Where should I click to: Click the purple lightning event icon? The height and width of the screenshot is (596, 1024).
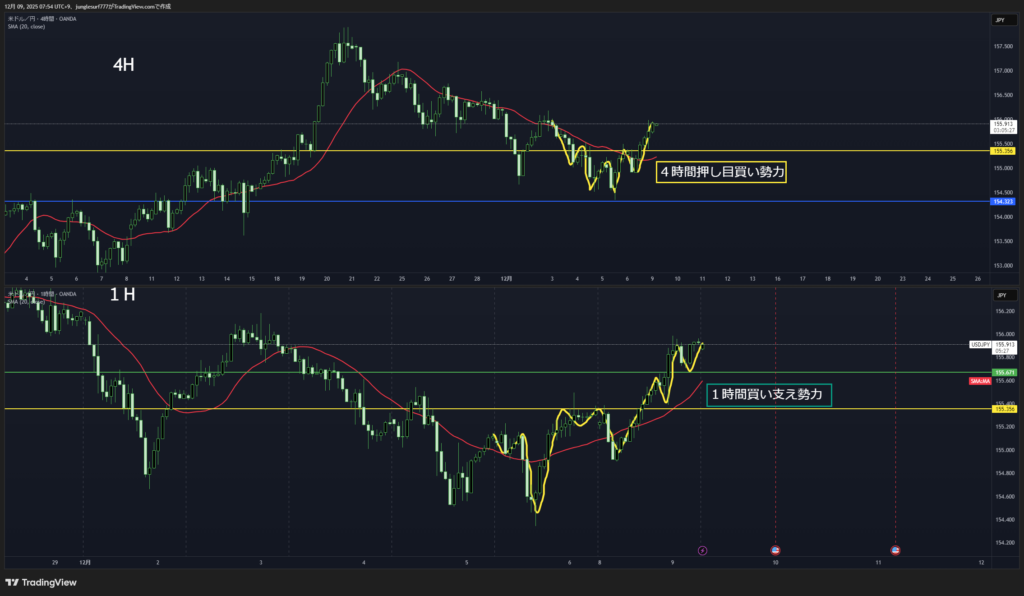pyautogui.click(x=702, y=550)
